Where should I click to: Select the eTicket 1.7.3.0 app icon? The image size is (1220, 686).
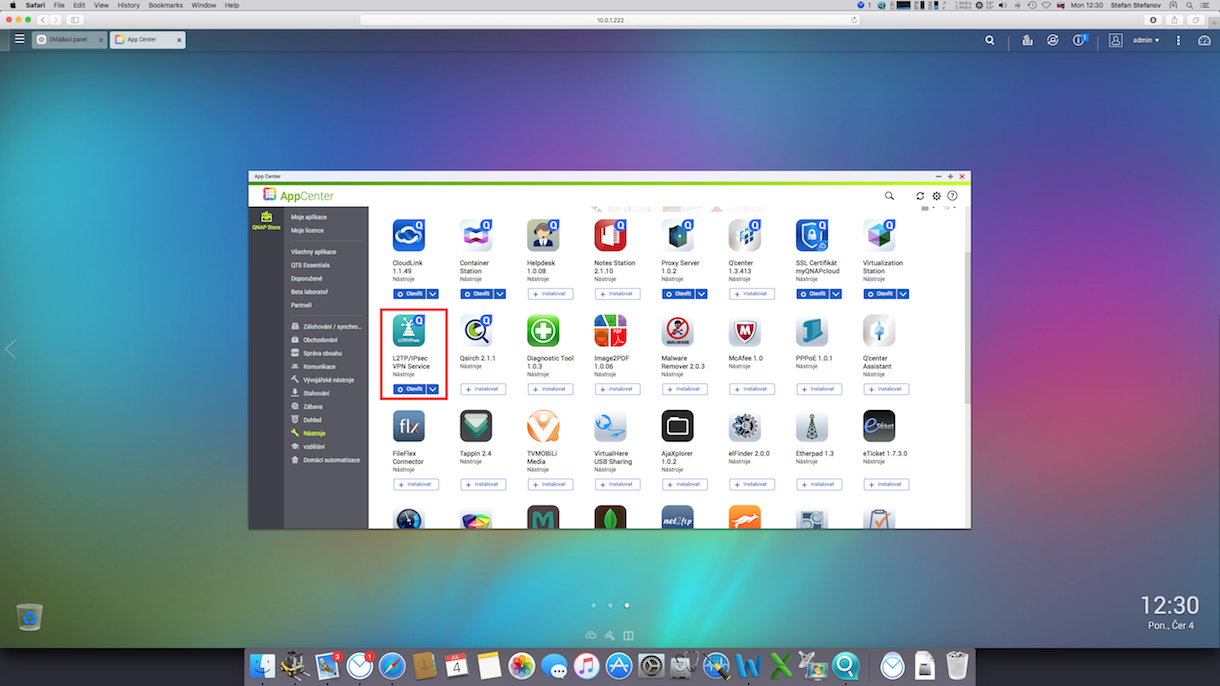[879, 426]
